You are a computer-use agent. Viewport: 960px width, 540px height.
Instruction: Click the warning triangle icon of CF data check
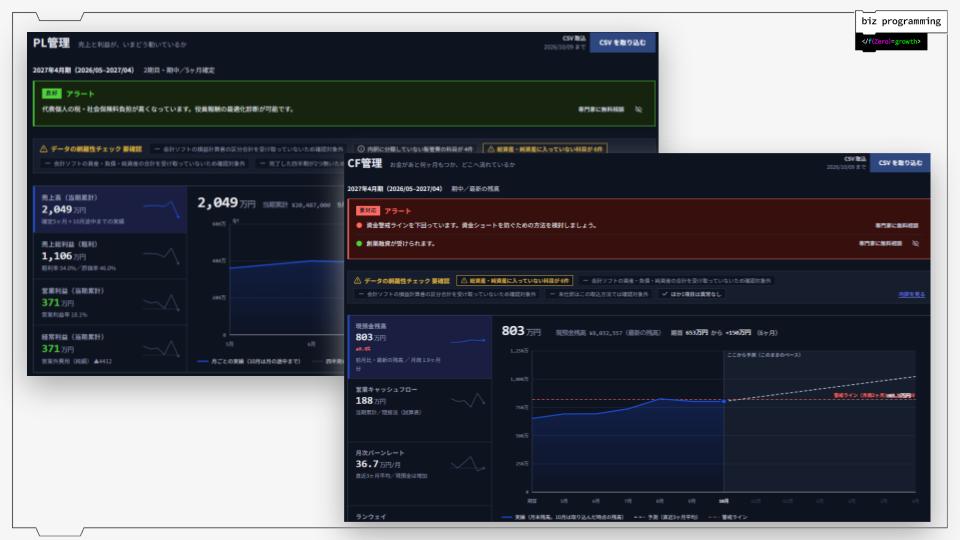point(358,280)
